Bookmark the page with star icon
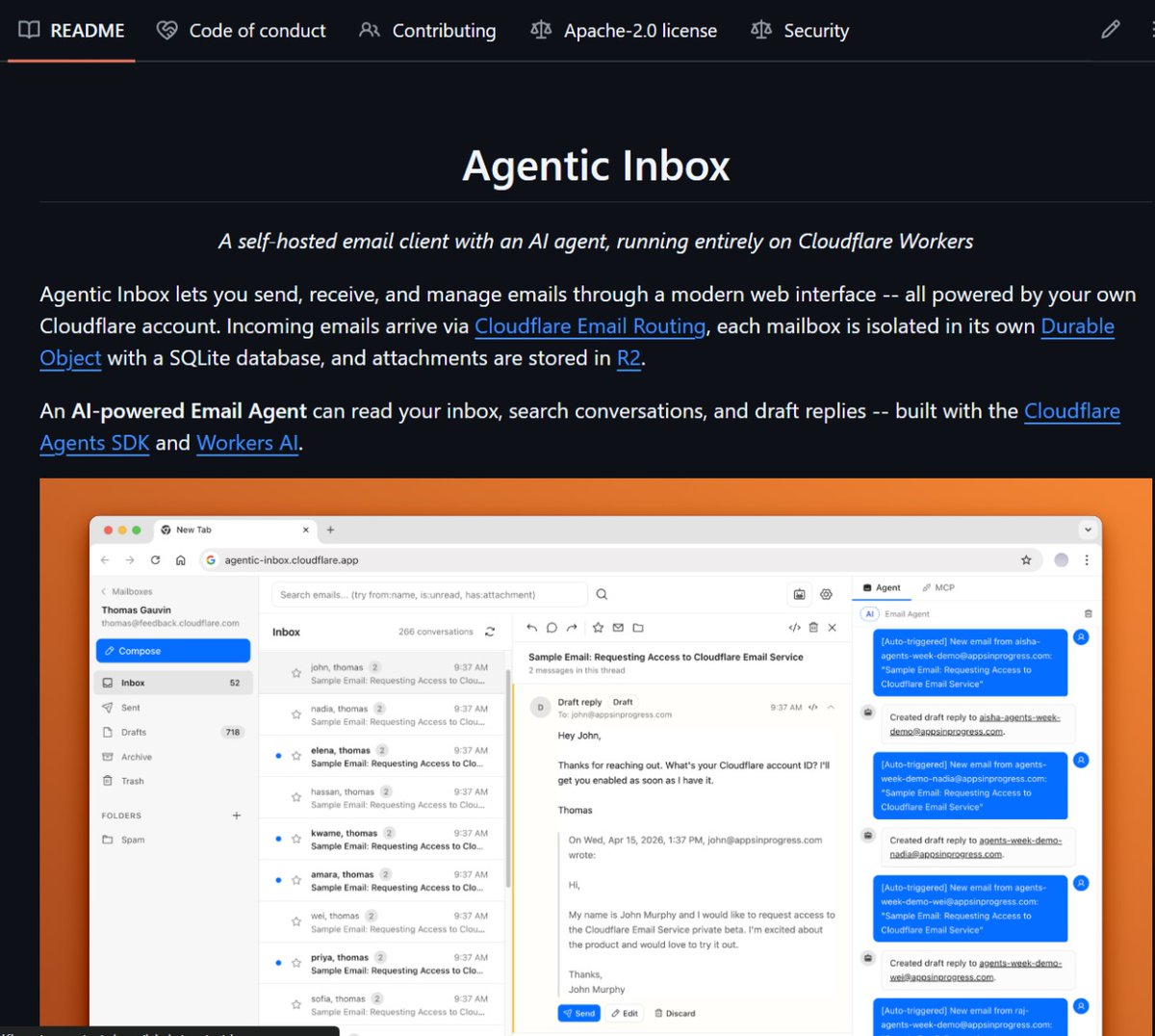Viewport: 1155px width, 1036px height. point(1026,559)
